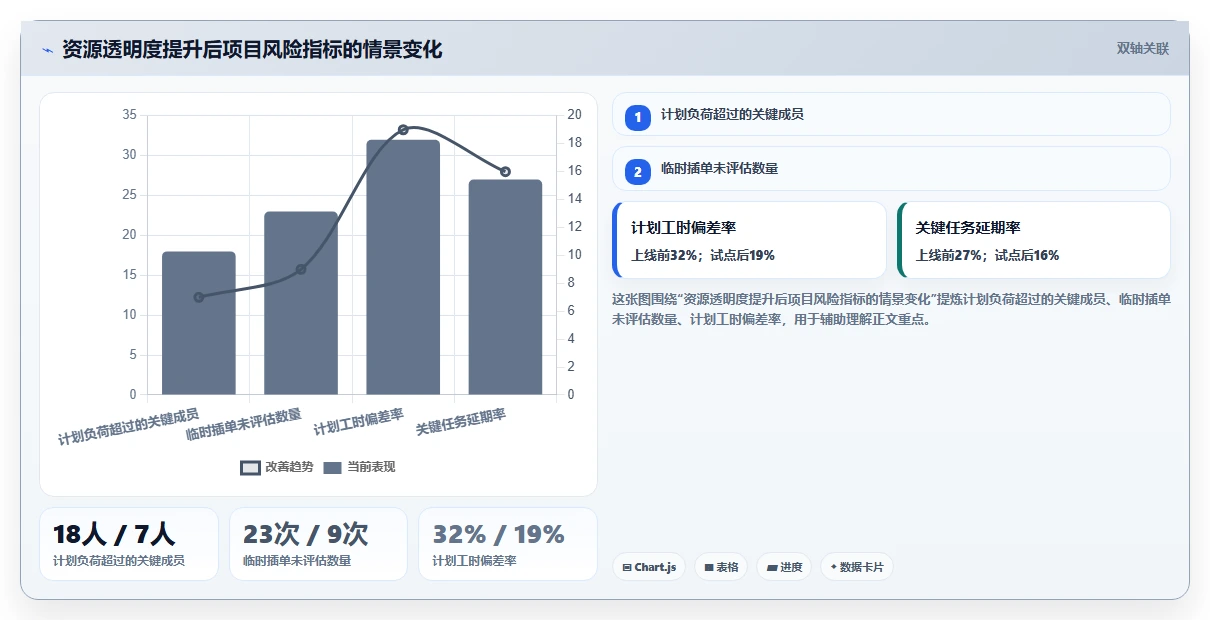Click the 上线前32%；试点后19% text
This screenshot has width=1210, height=620.
pos(703,255)
